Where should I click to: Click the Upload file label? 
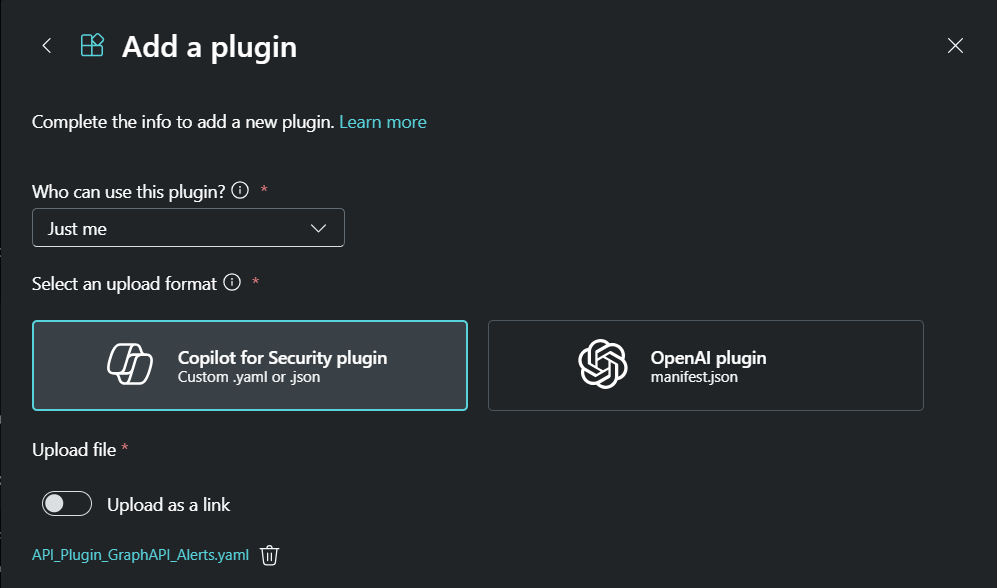[x=74, y=450]
